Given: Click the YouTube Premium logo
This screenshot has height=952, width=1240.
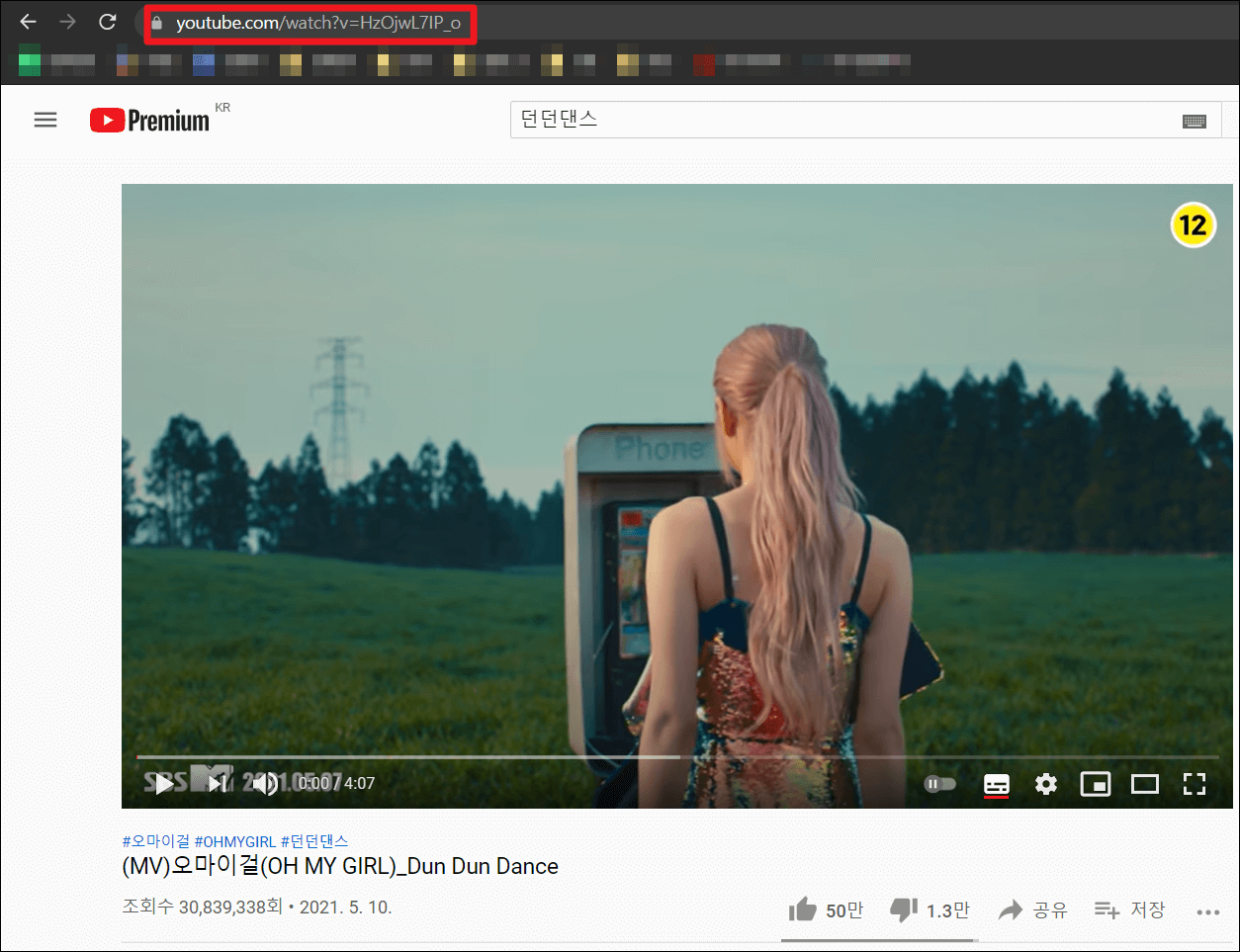Looking at the screenshot, I should pyautogui.click(x=150, y=120).
